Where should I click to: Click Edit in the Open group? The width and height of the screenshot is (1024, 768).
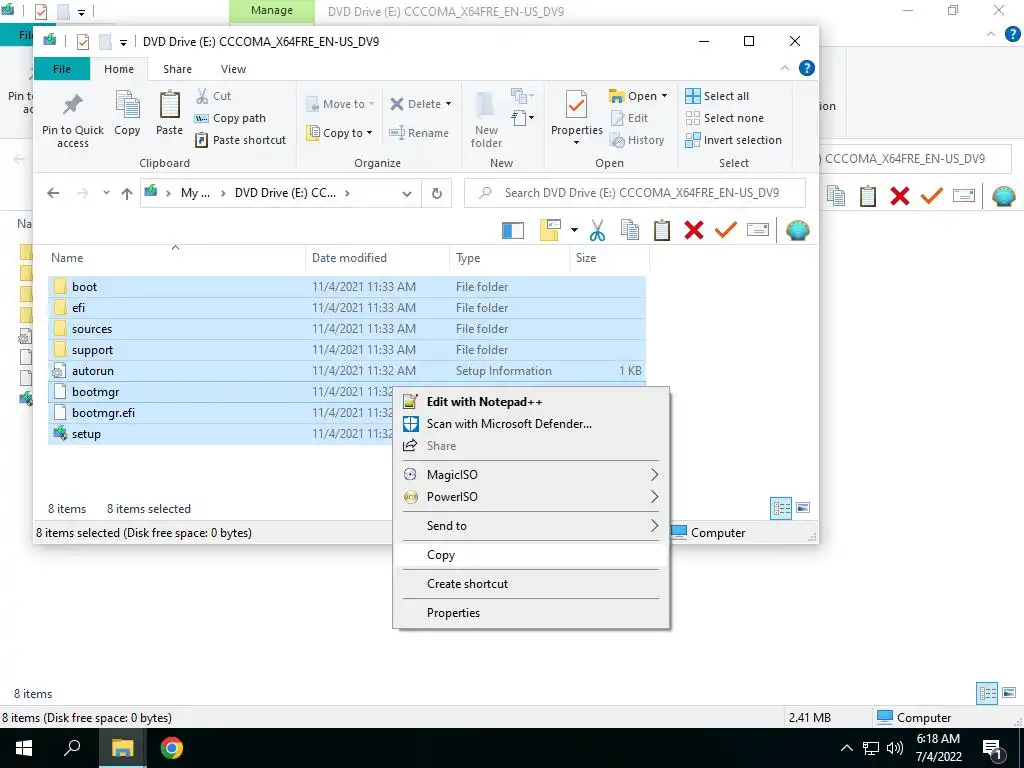pyautogui.click(x=630, y=118)
